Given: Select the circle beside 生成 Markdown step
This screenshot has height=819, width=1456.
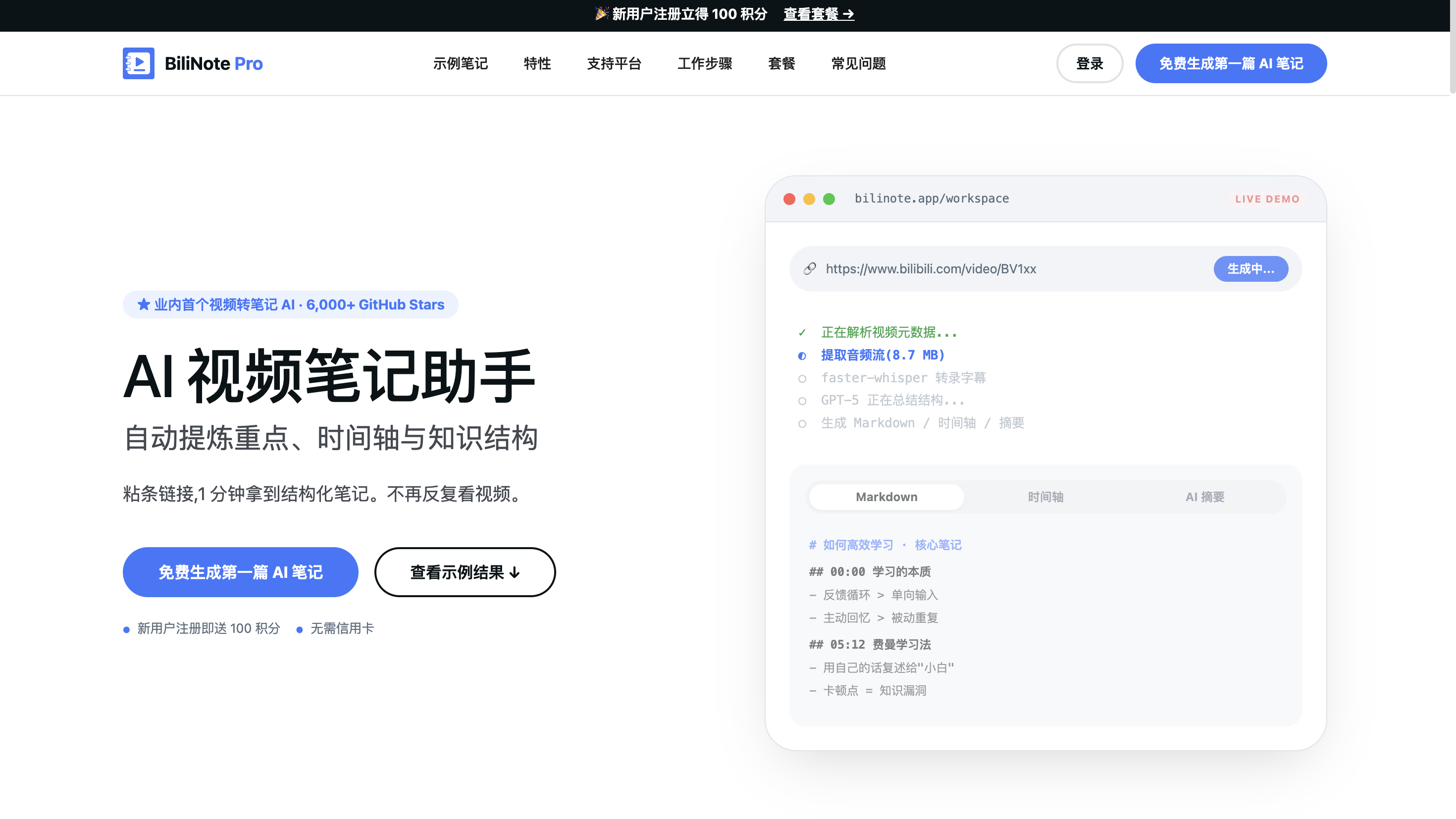Looking at the screenshot, I should coord(802,424).
